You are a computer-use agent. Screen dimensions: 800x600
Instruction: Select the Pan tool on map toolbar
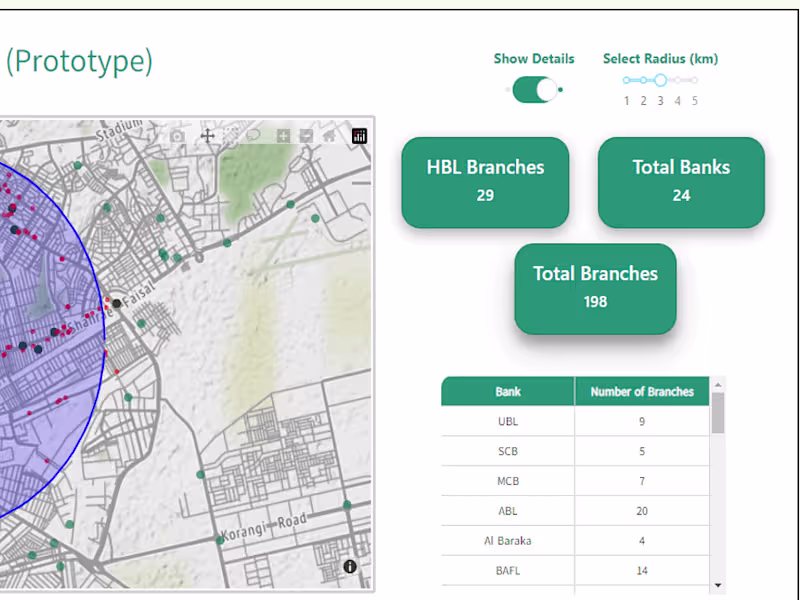(x=208, y=136)
